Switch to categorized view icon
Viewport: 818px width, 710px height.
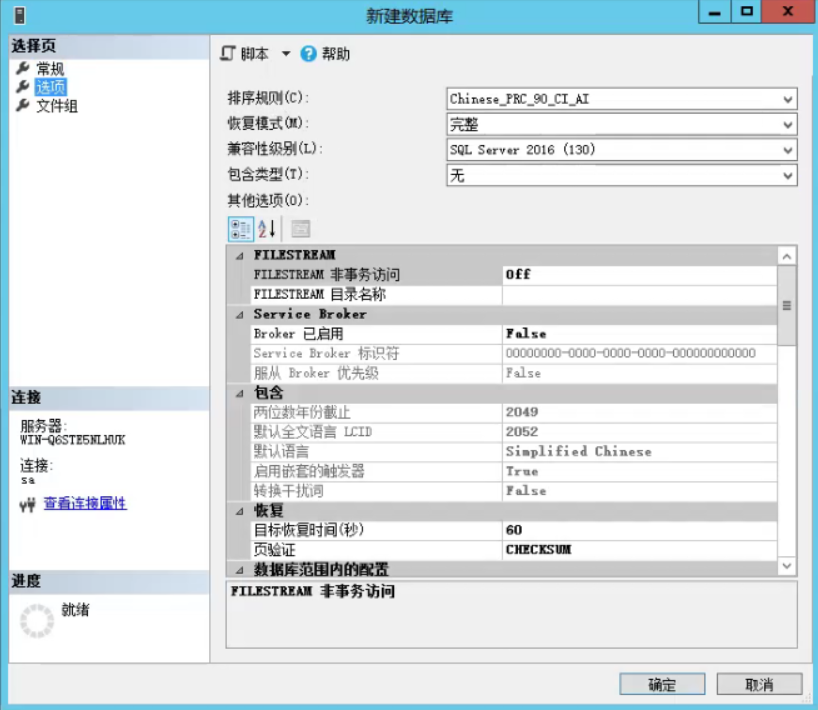coord(241,229)
